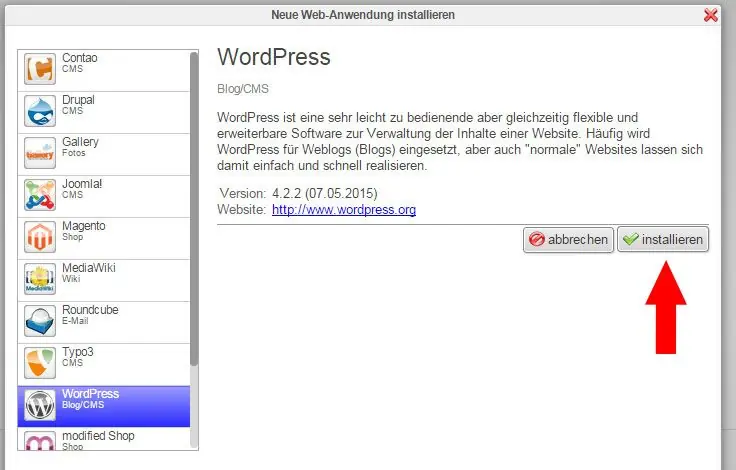Select the Joomla! list entry name
The width and height of the screenshot is (736, 470).
pyautogui.click(x=82, y=184)
